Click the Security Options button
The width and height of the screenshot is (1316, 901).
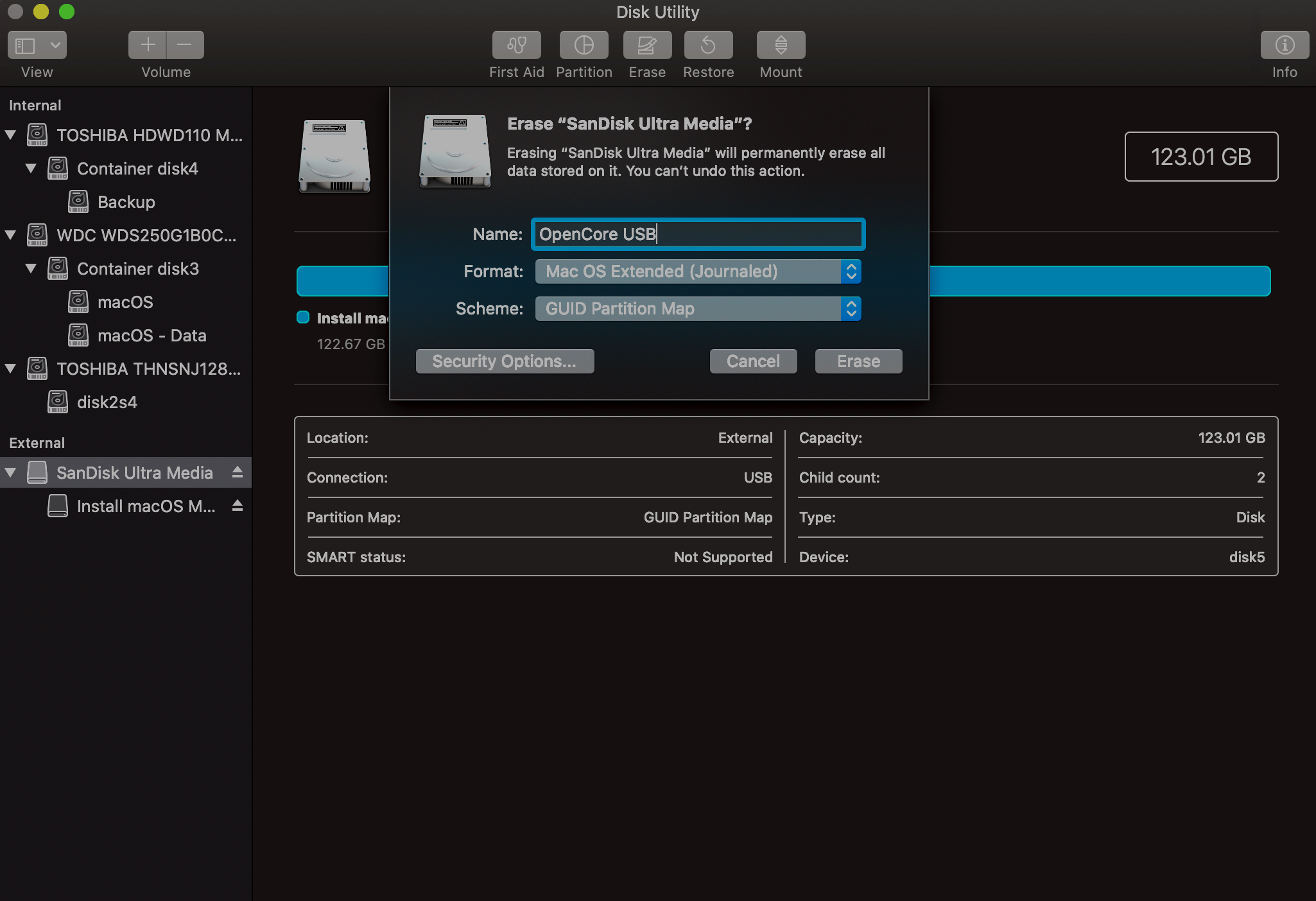505,361
